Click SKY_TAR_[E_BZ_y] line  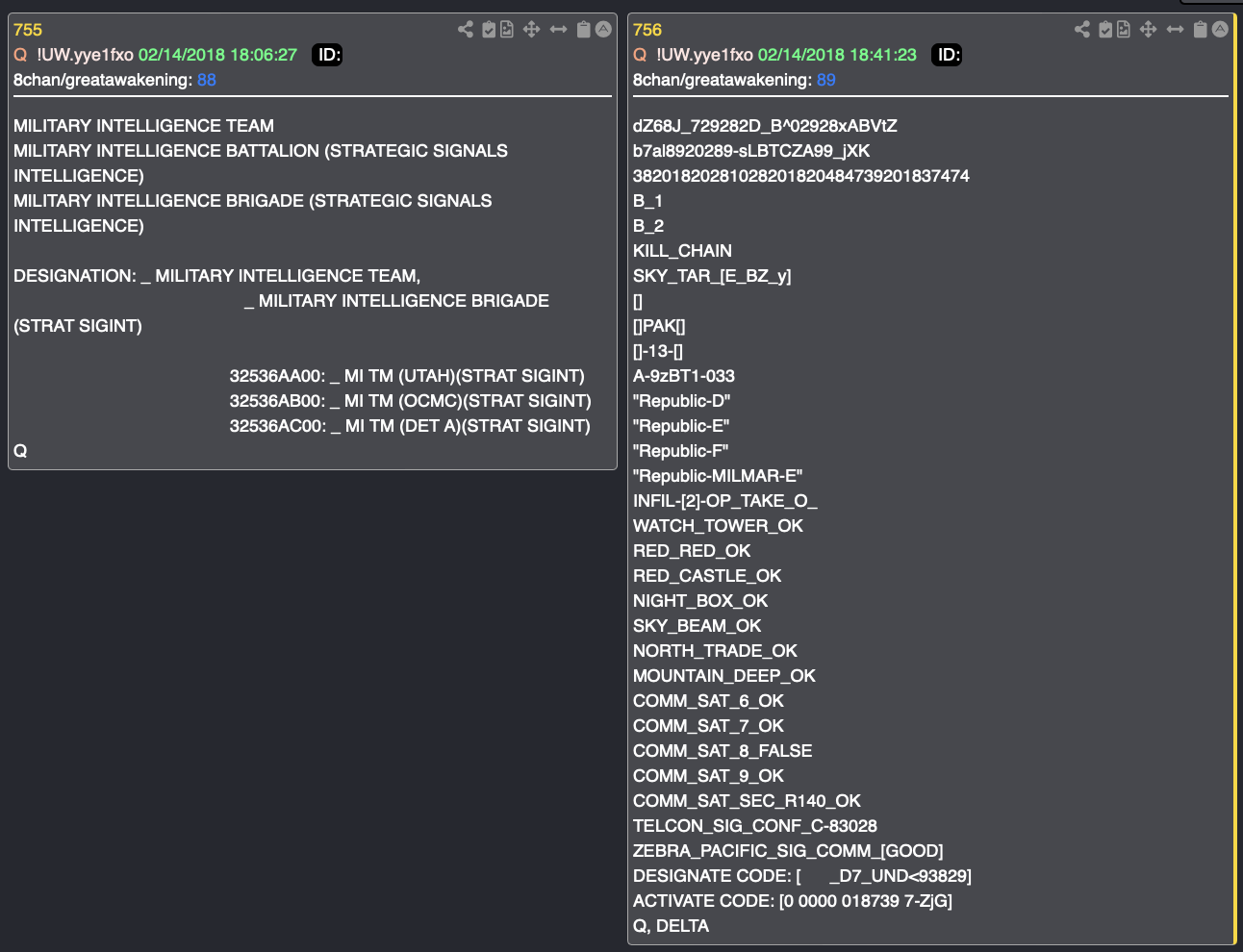tap(712, 276)
